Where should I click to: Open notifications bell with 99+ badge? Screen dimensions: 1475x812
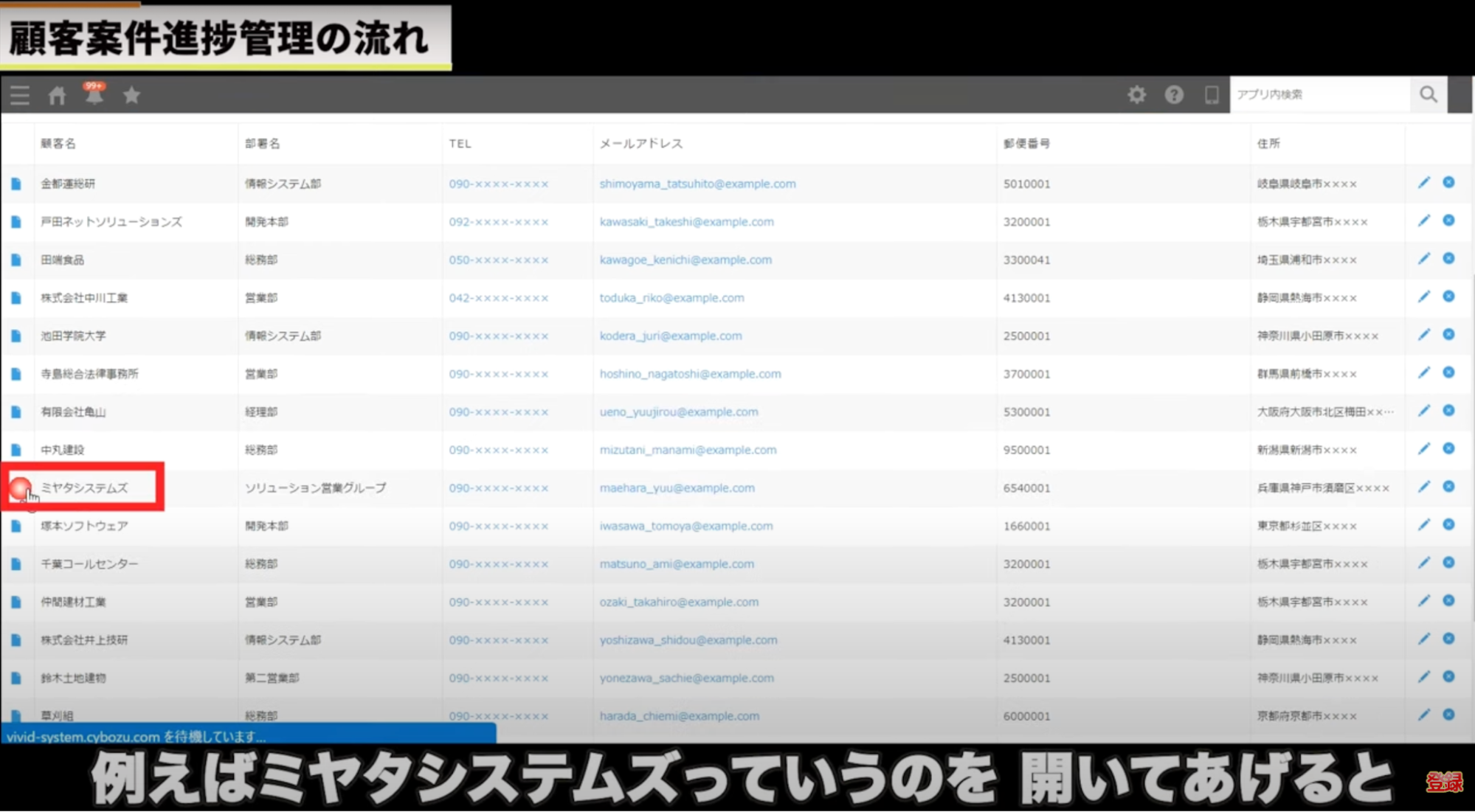(94, 95)
